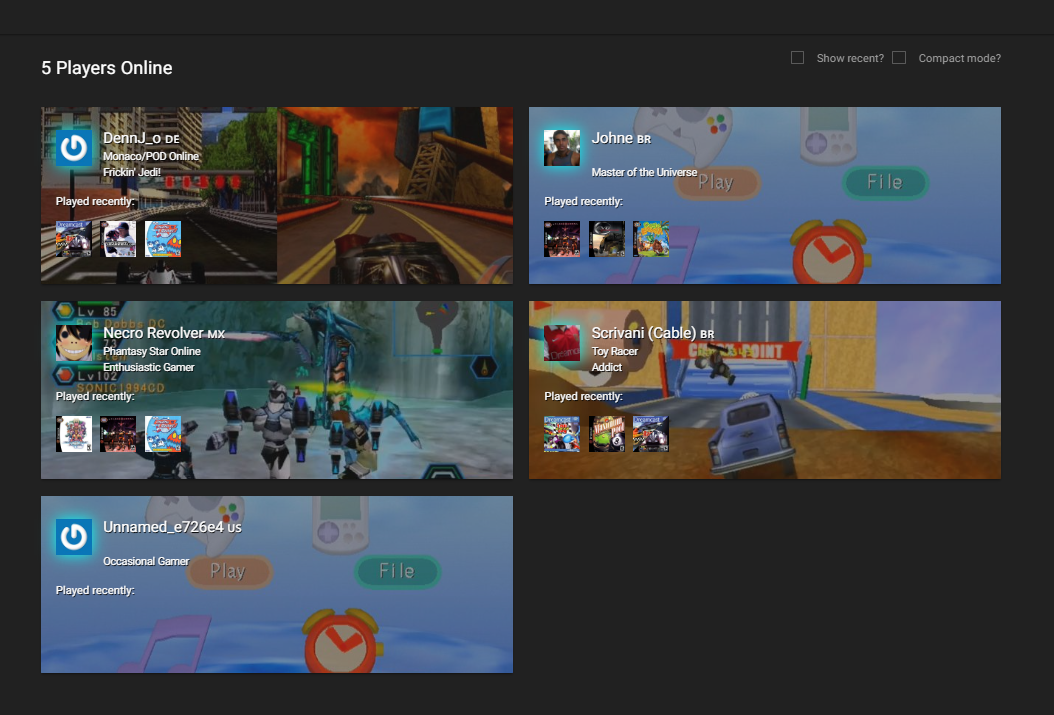
Task: Click the power avatar on the Unnamed_e726e4 card
Action: point(73,537)
